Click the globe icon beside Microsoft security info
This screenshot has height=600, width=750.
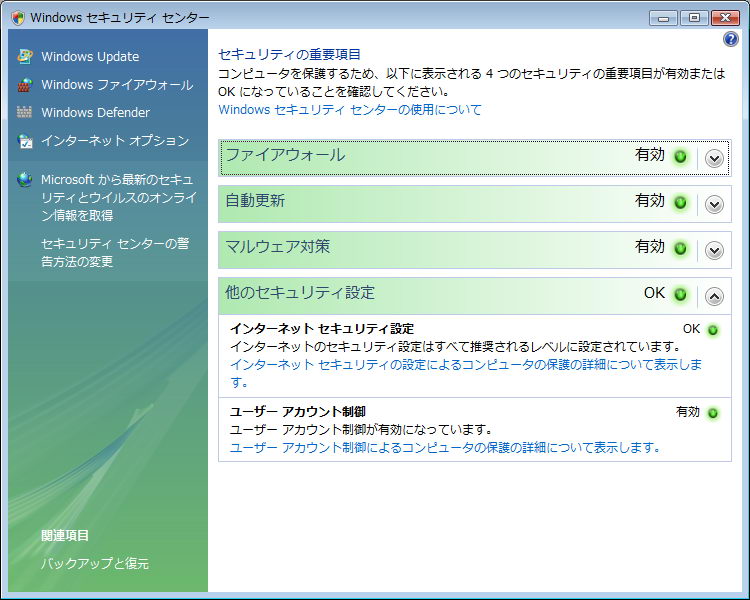point(24,180)
